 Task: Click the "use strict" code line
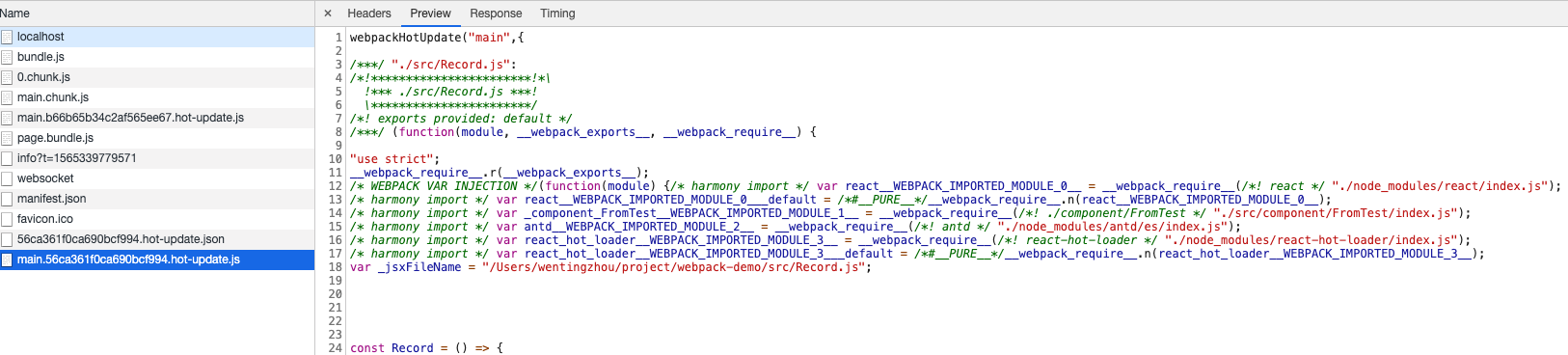click(394, 159)
